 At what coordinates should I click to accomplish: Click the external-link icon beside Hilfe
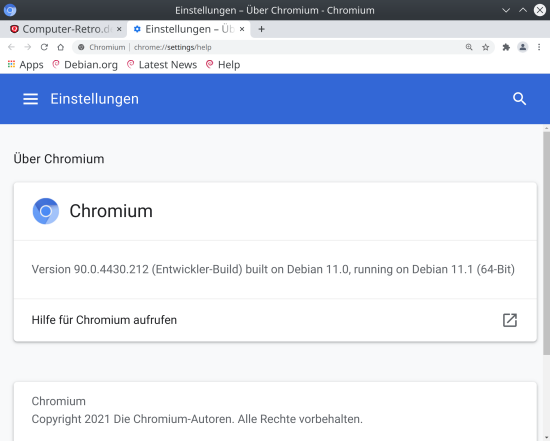[x=510, y=320]
